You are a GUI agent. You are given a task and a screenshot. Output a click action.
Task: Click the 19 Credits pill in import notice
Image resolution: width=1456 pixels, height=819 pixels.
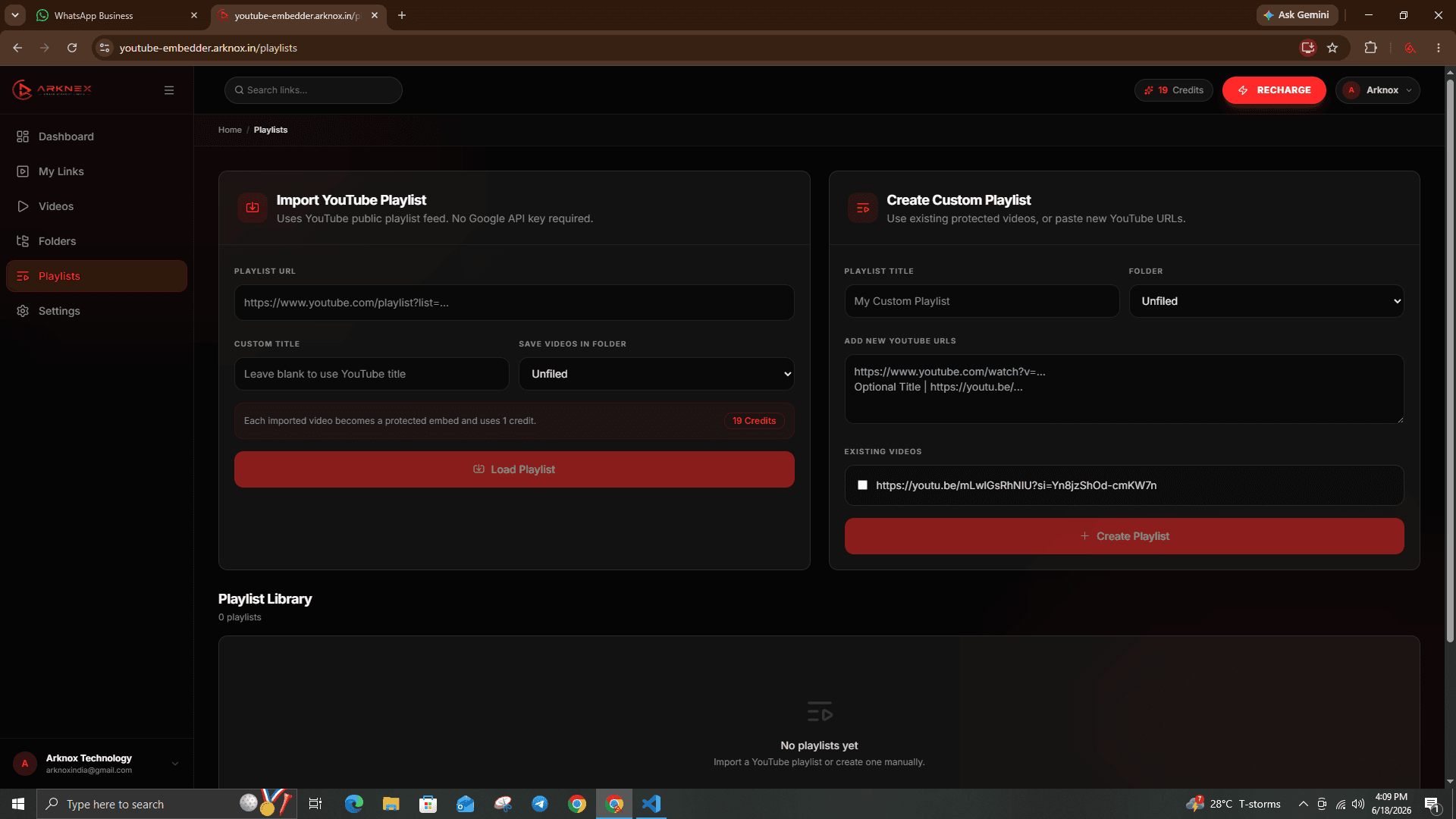[x=754, y=421]
